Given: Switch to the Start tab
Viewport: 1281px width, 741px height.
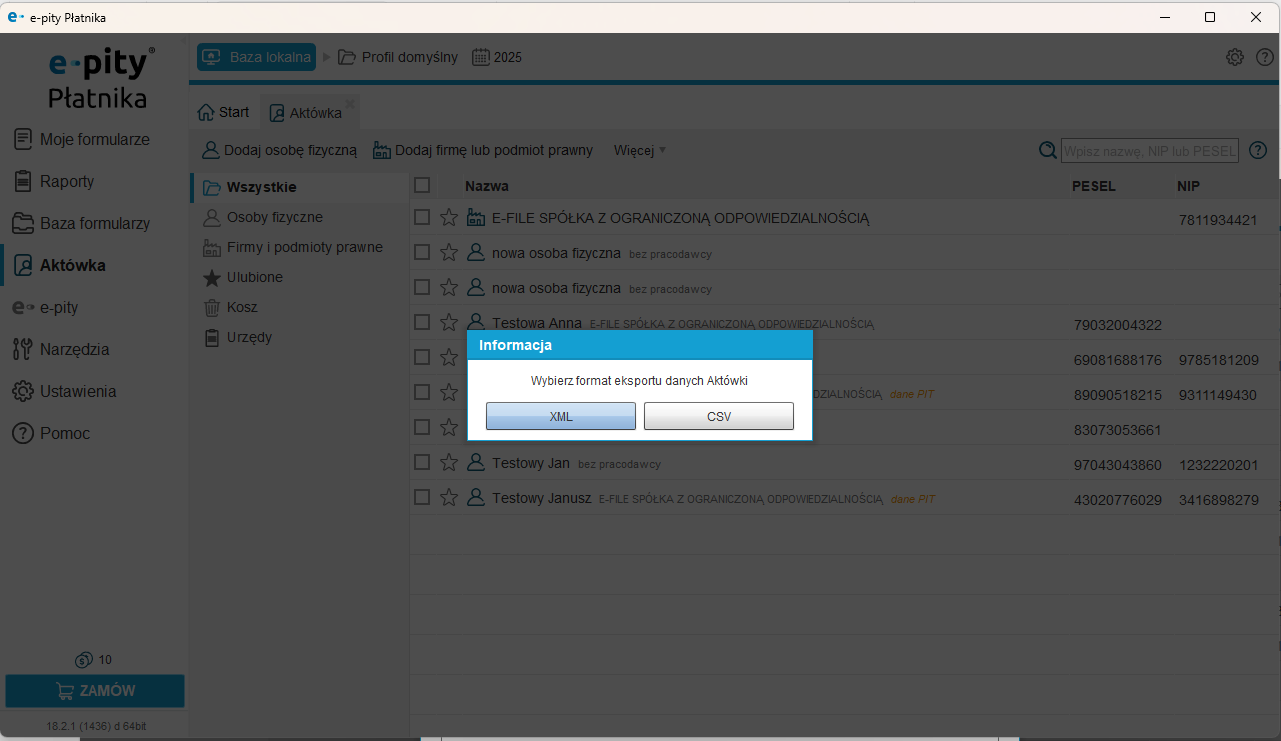Looking at the screenshot, I should 224,112.
